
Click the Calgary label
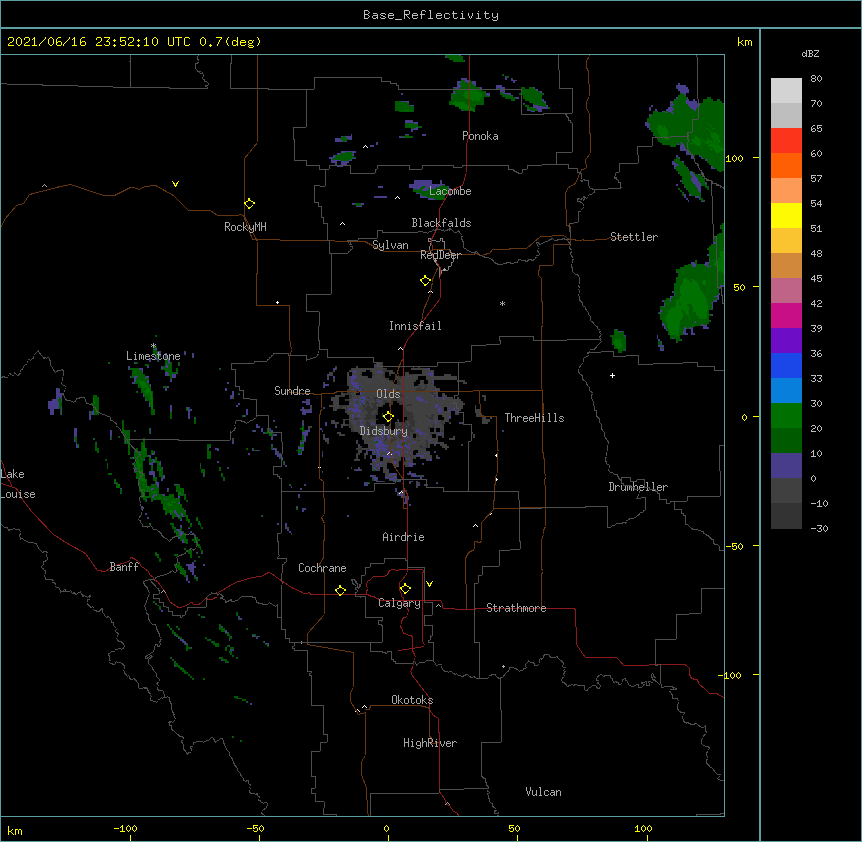(x=399, y=603)
